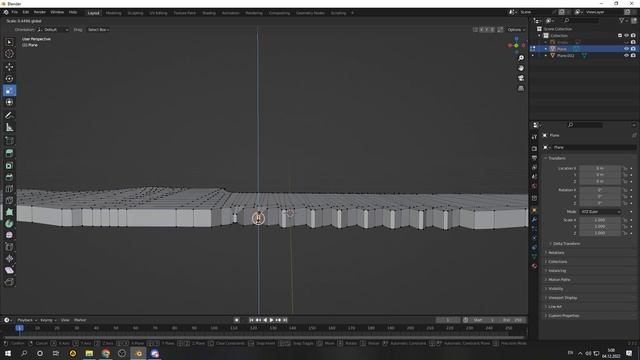Open the Render menu
The image size is (640, 360).
click(40, 13)
